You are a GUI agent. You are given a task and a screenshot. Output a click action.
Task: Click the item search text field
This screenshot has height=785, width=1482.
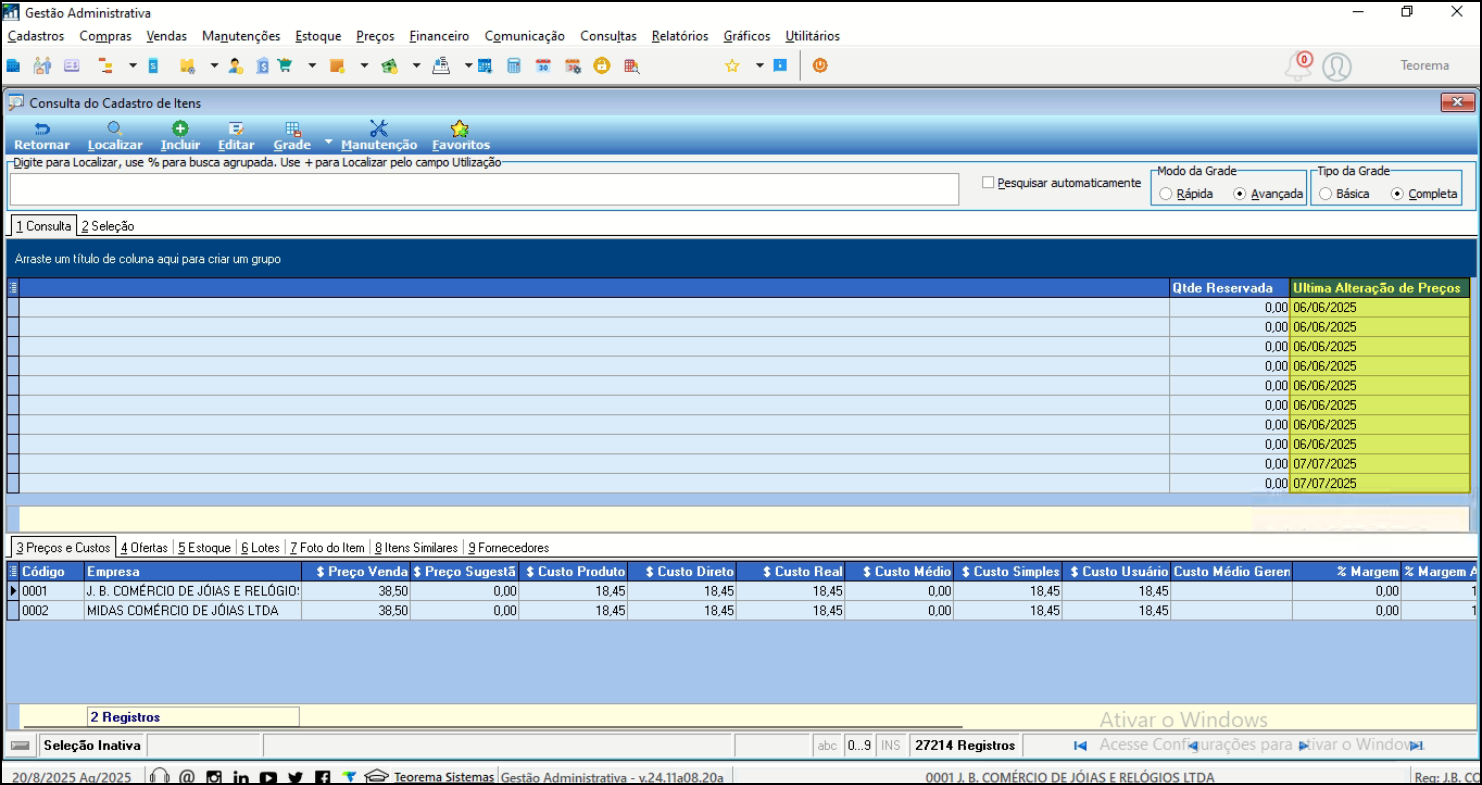484,189
